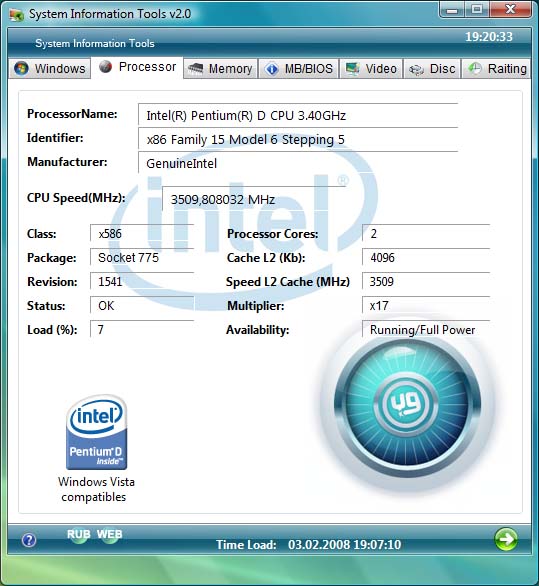The width and height of the screenshot is (539, 586).
Task: Open the MB/BIOS tab
Action: click(299, 69)
